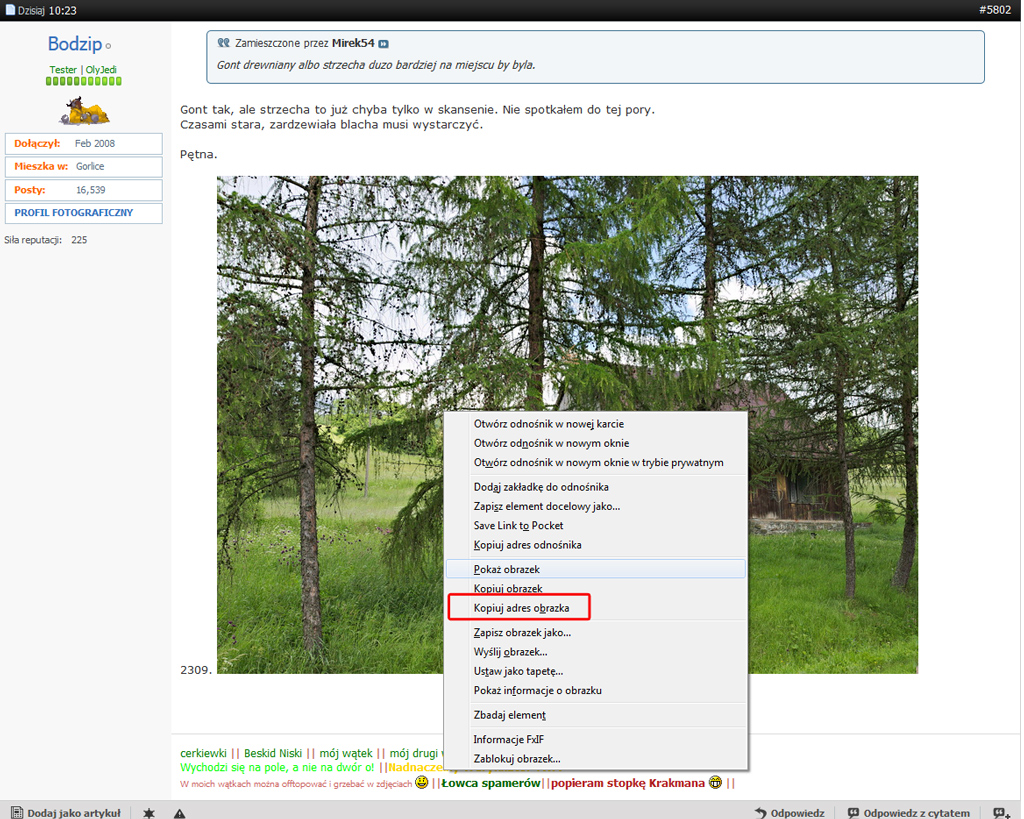Click the star reputation icon in post footer
Viewport: 1024px width, 819px height.
149,813
